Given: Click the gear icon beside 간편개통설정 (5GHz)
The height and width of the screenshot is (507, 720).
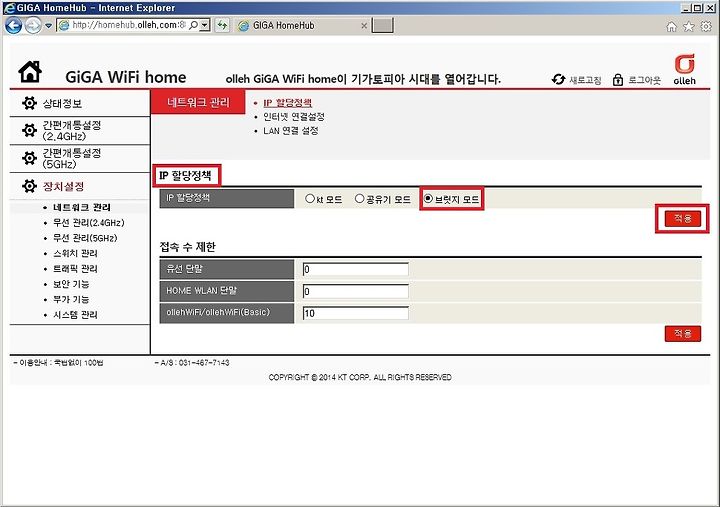Looking at the screenshot, I should click(x=29, y=158).
